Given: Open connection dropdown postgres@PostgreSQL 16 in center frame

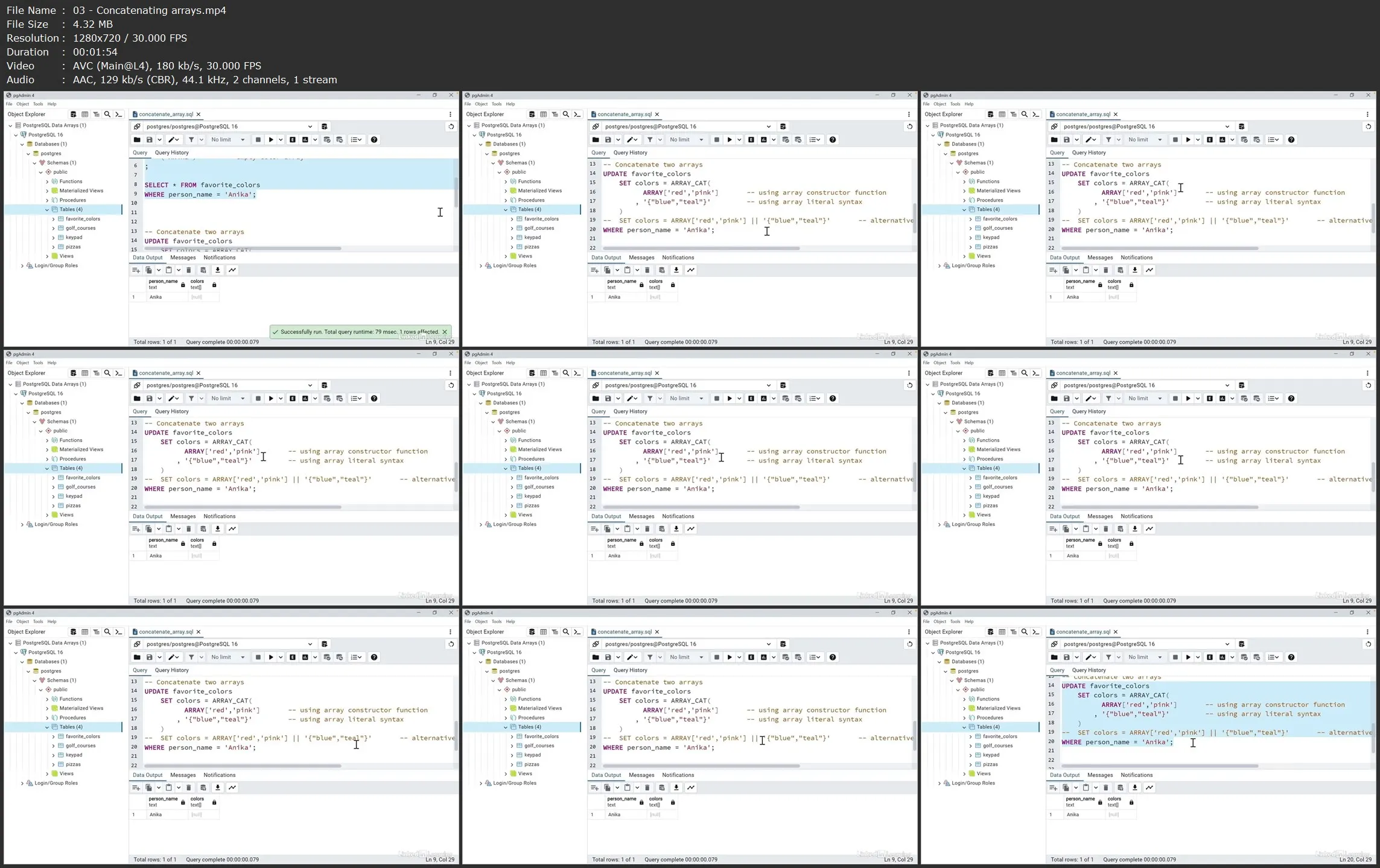Looking at the screenshot, I should click(x=768, y=385).
